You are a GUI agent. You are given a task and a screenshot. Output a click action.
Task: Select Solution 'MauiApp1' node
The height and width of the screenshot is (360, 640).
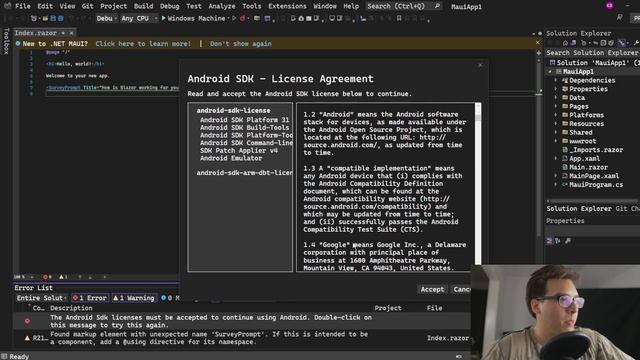tap(594, 62)
